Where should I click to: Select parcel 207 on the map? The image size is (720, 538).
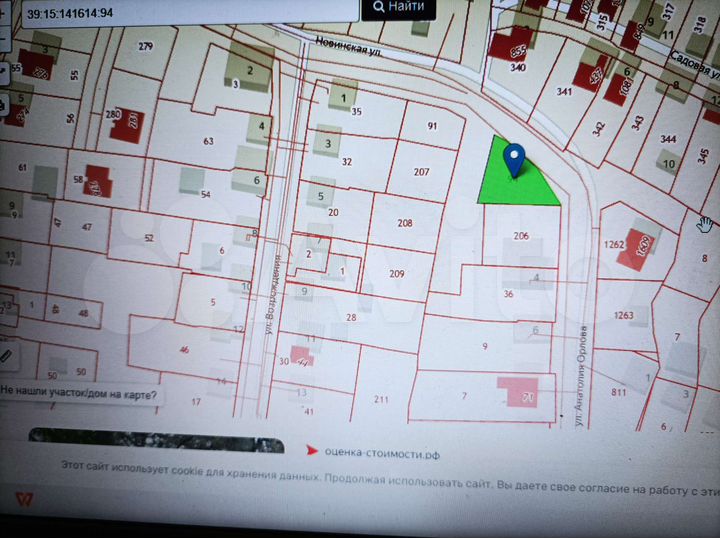[x=420, y=172]
